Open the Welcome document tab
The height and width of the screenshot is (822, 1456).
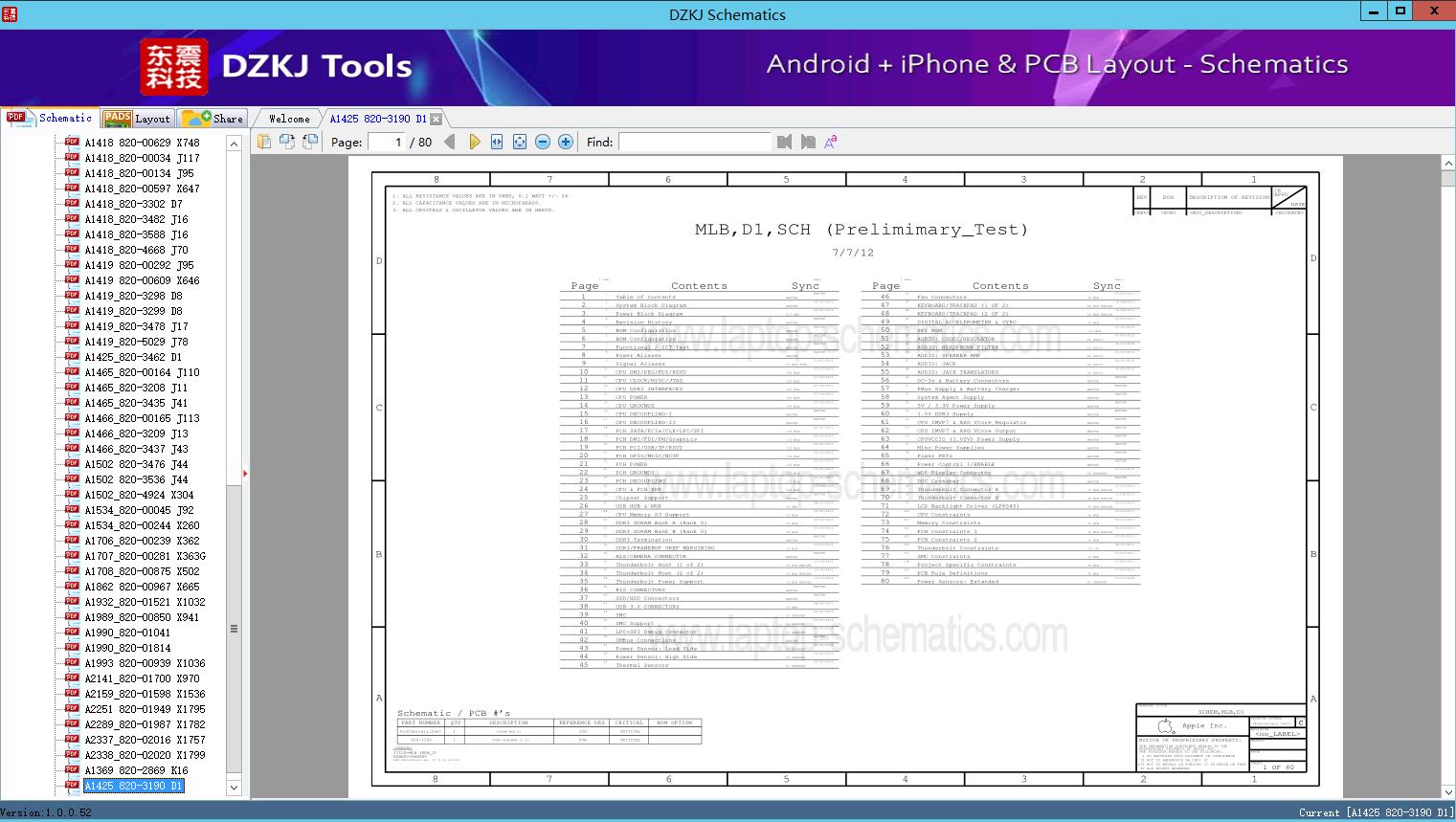289,119
